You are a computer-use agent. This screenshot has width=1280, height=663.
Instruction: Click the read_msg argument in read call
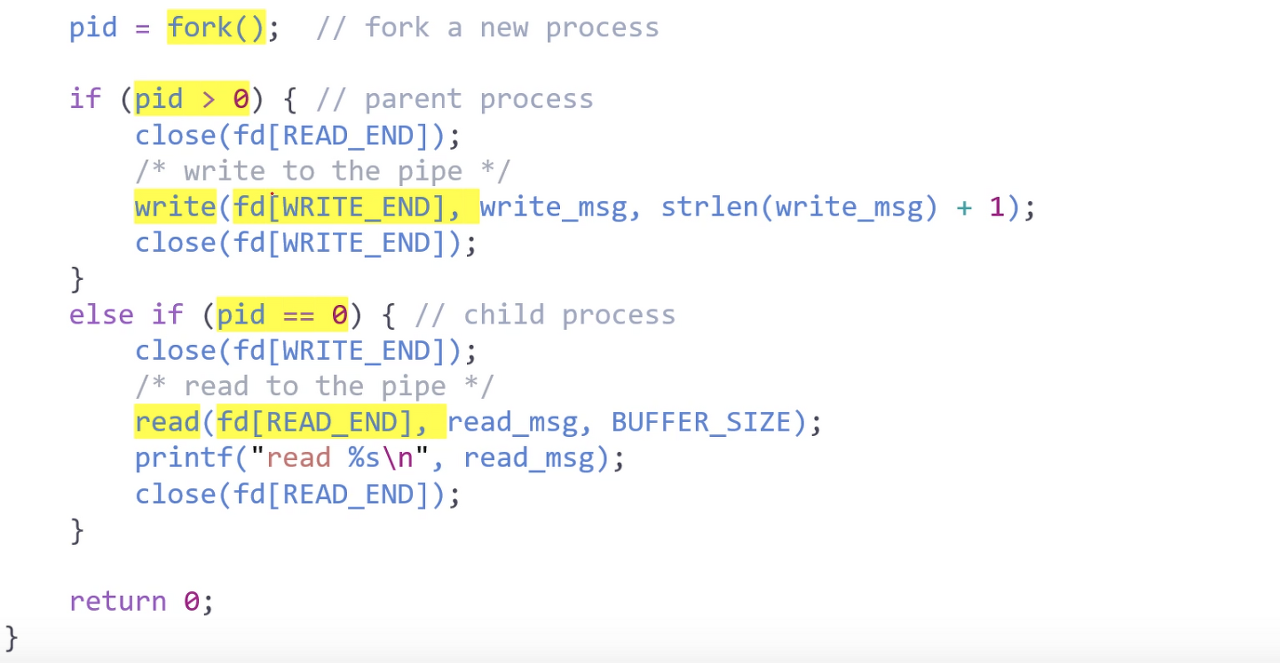(512, 422)
